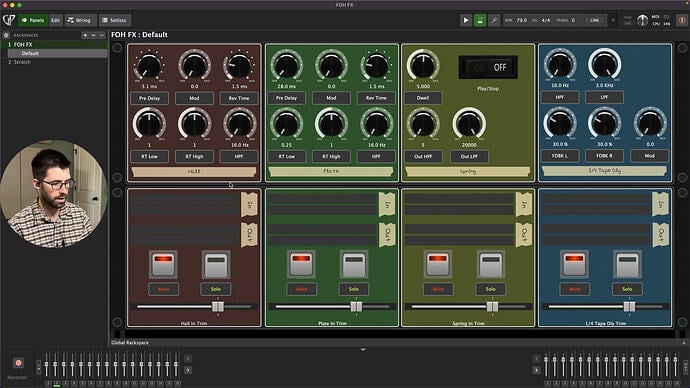Switch to the Panels view

pyautogui.click(x=33, y=20)
